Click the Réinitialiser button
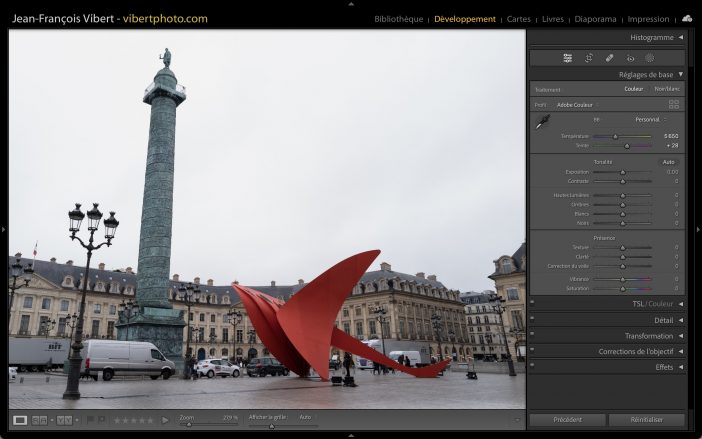Viewport: 702px width, 439px height. 646,420
